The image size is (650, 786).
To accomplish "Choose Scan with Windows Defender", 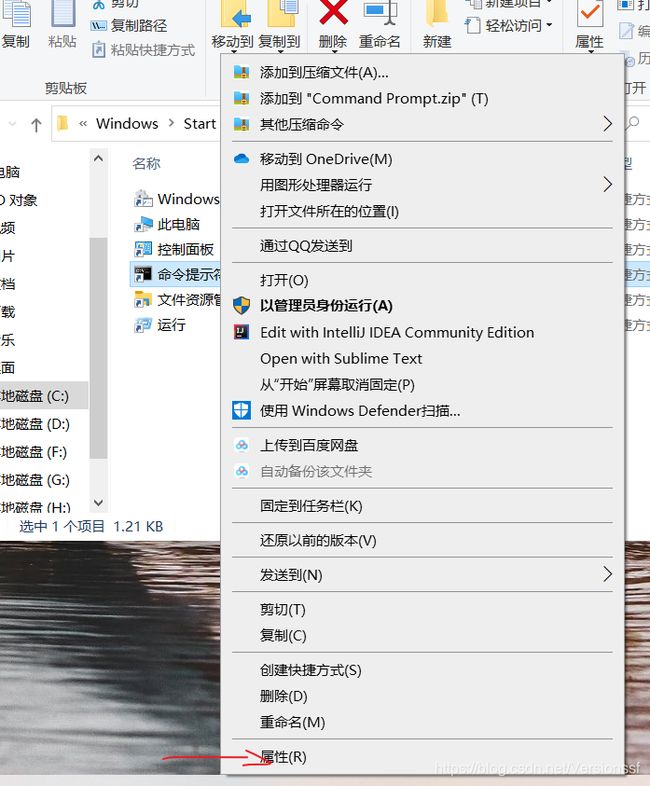I will (422, 411).
